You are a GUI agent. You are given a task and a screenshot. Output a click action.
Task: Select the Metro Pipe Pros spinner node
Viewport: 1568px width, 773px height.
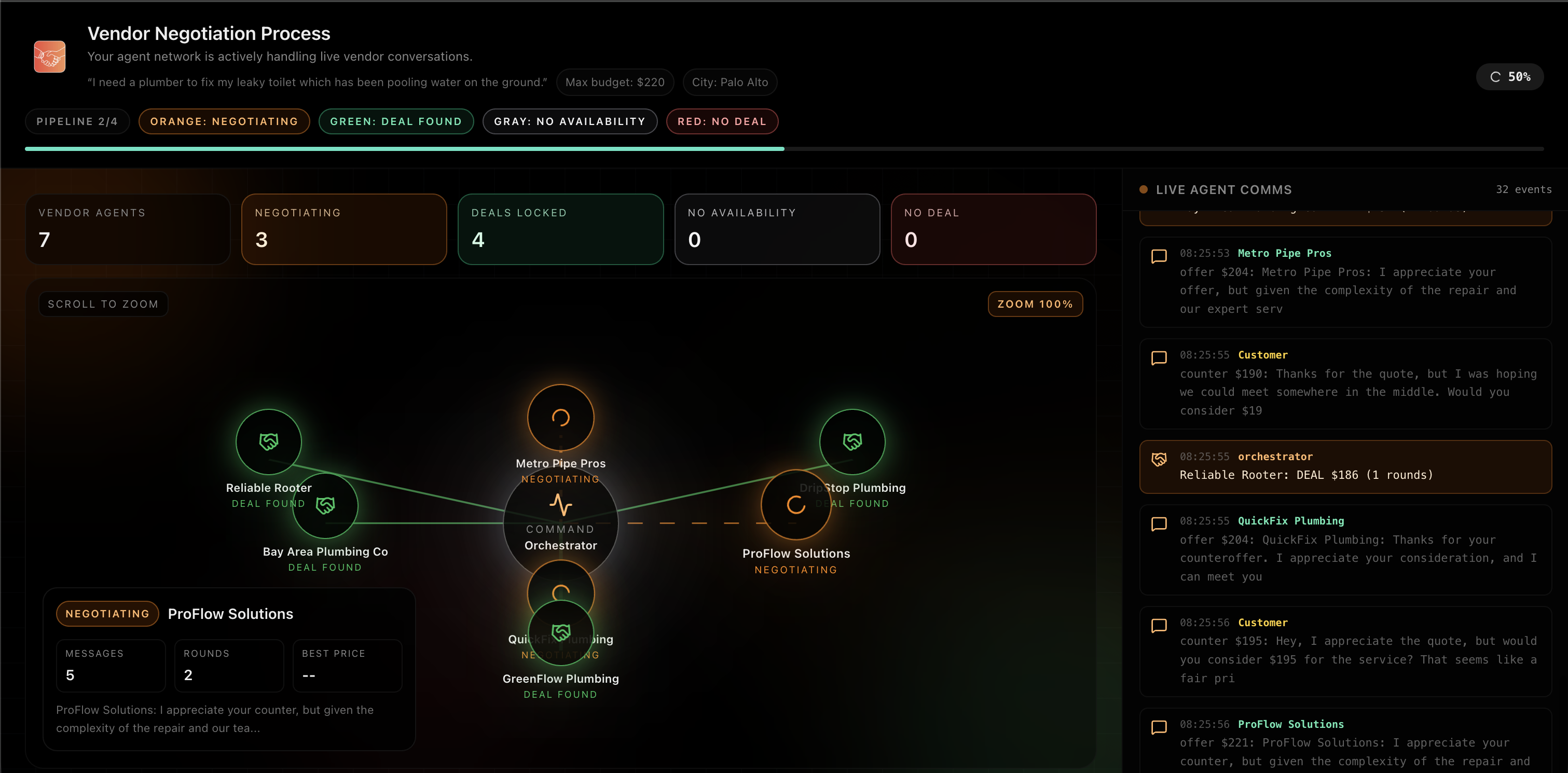[x=560, y=418]
